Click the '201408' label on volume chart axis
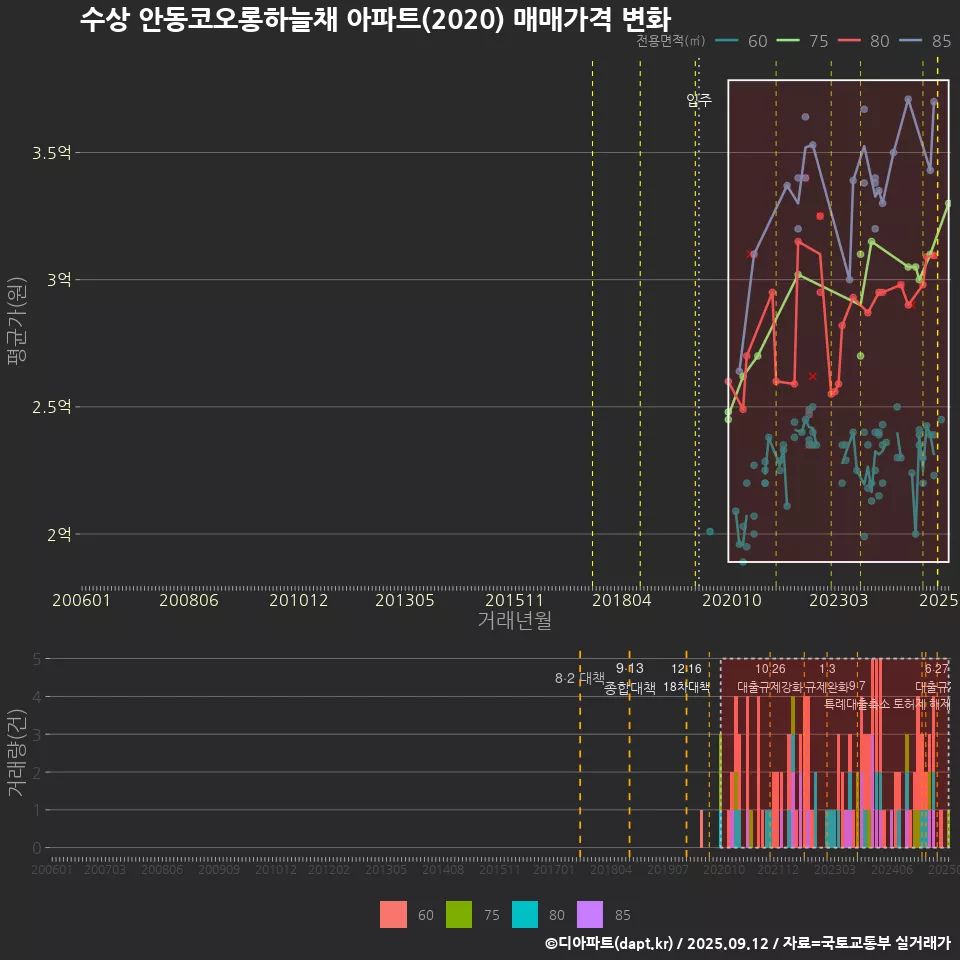 click(443, 869)
